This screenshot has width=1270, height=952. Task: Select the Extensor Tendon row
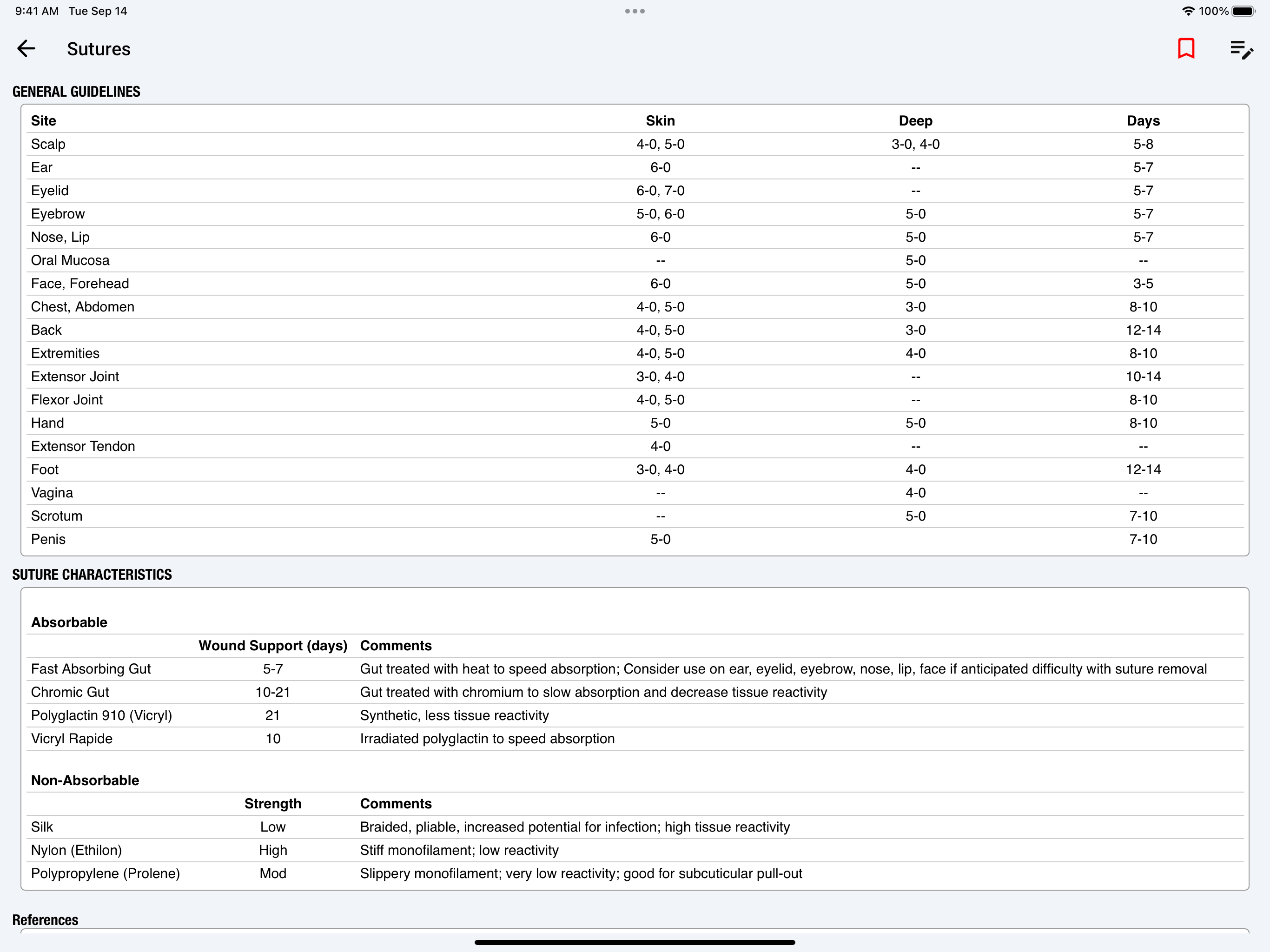83,446
